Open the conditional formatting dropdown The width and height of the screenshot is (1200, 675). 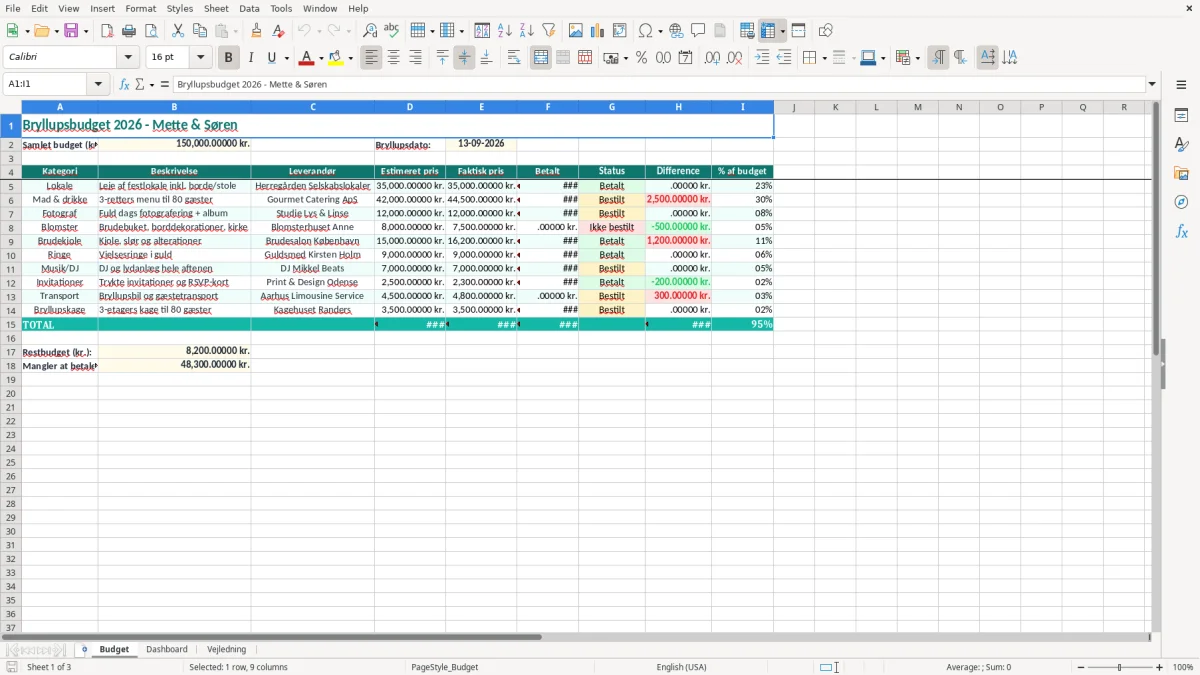pos(918,58)
